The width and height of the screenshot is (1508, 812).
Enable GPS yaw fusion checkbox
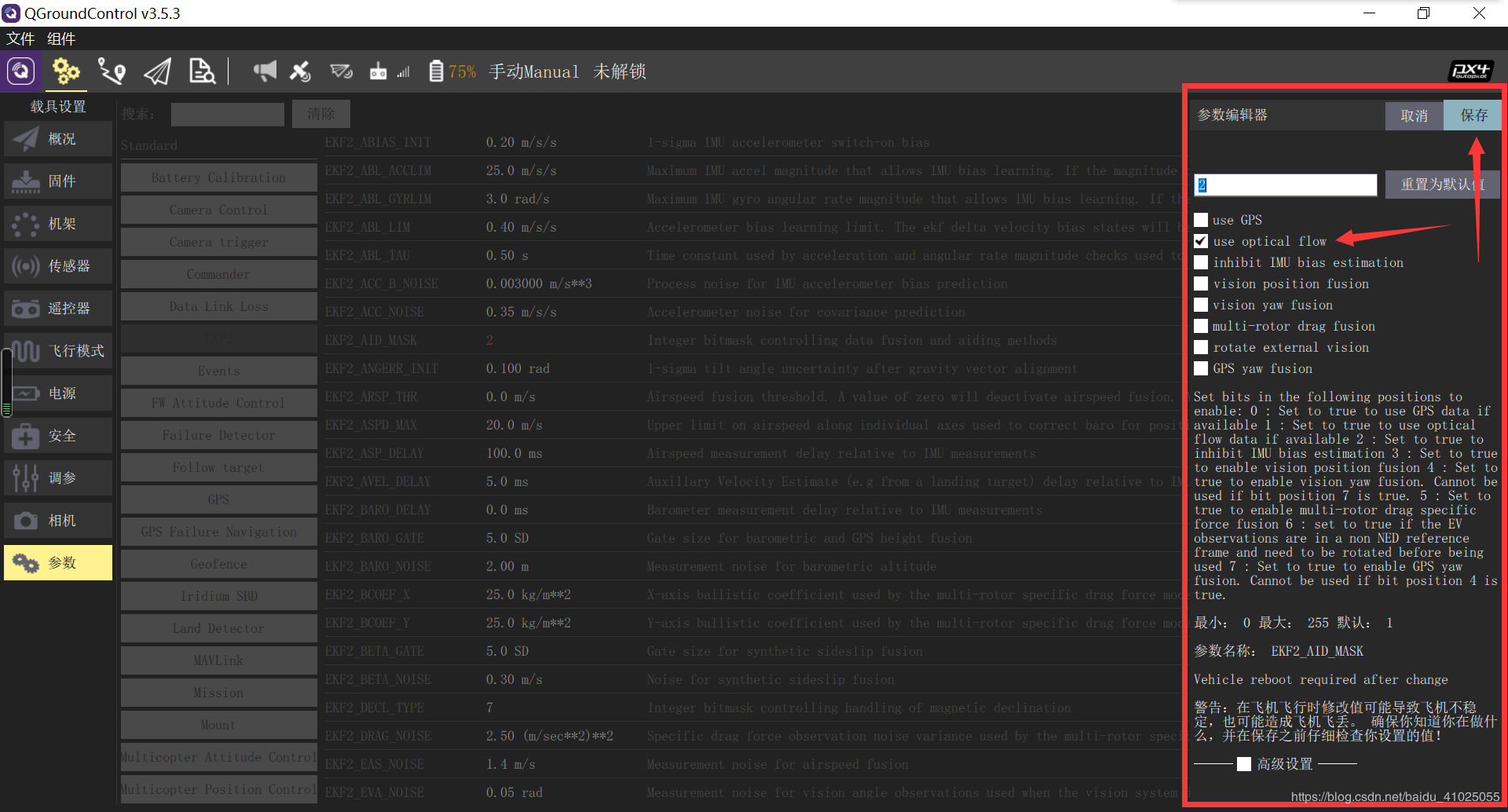(1201, 368)
